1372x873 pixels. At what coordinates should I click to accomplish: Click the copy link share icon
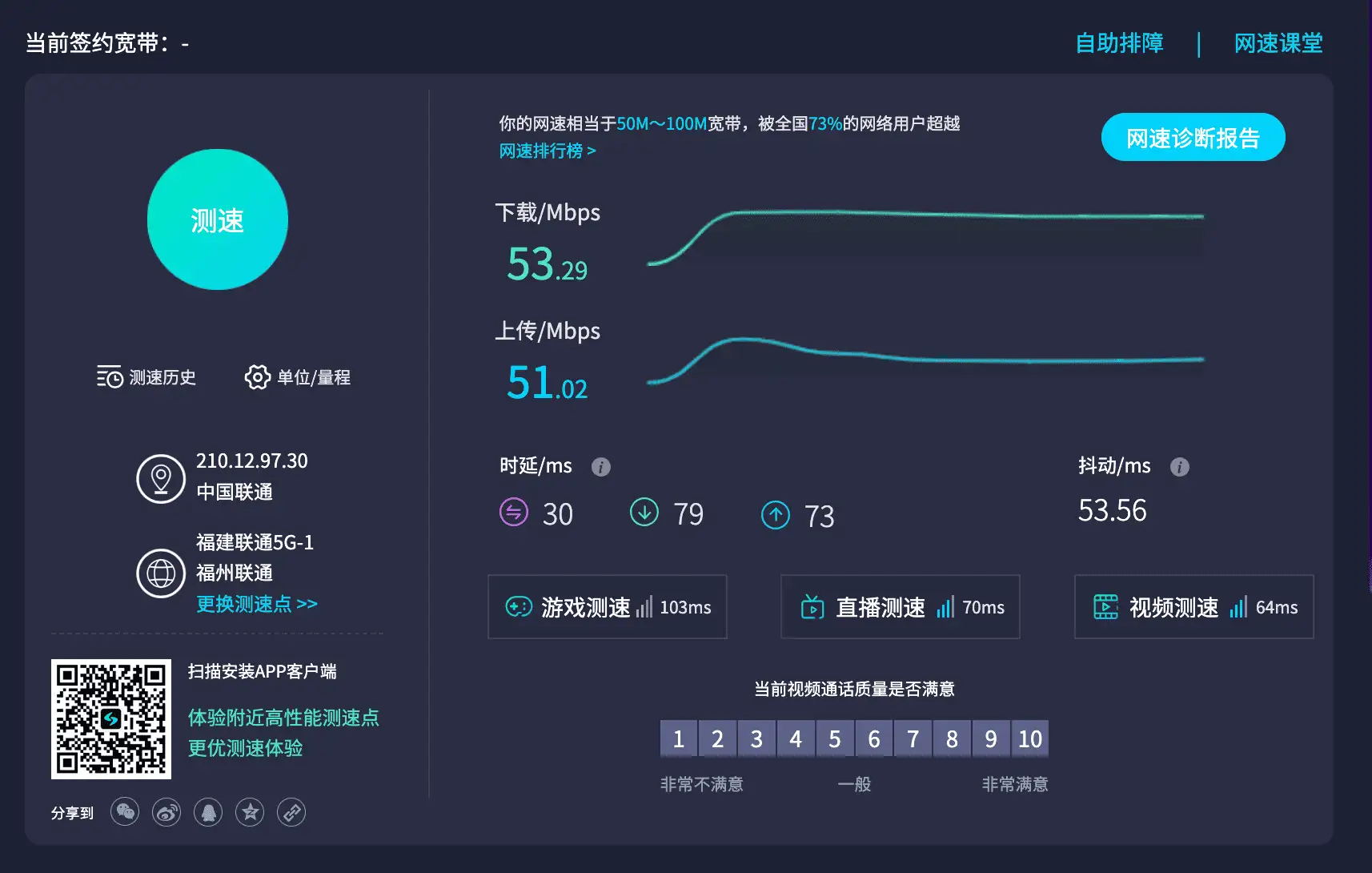291,812
